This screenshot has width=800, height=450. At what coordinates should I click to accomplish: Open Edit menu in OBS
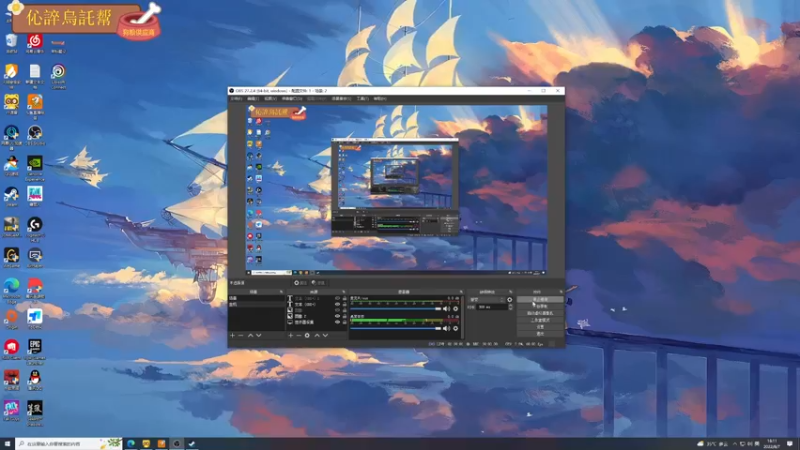click(253, 98)
